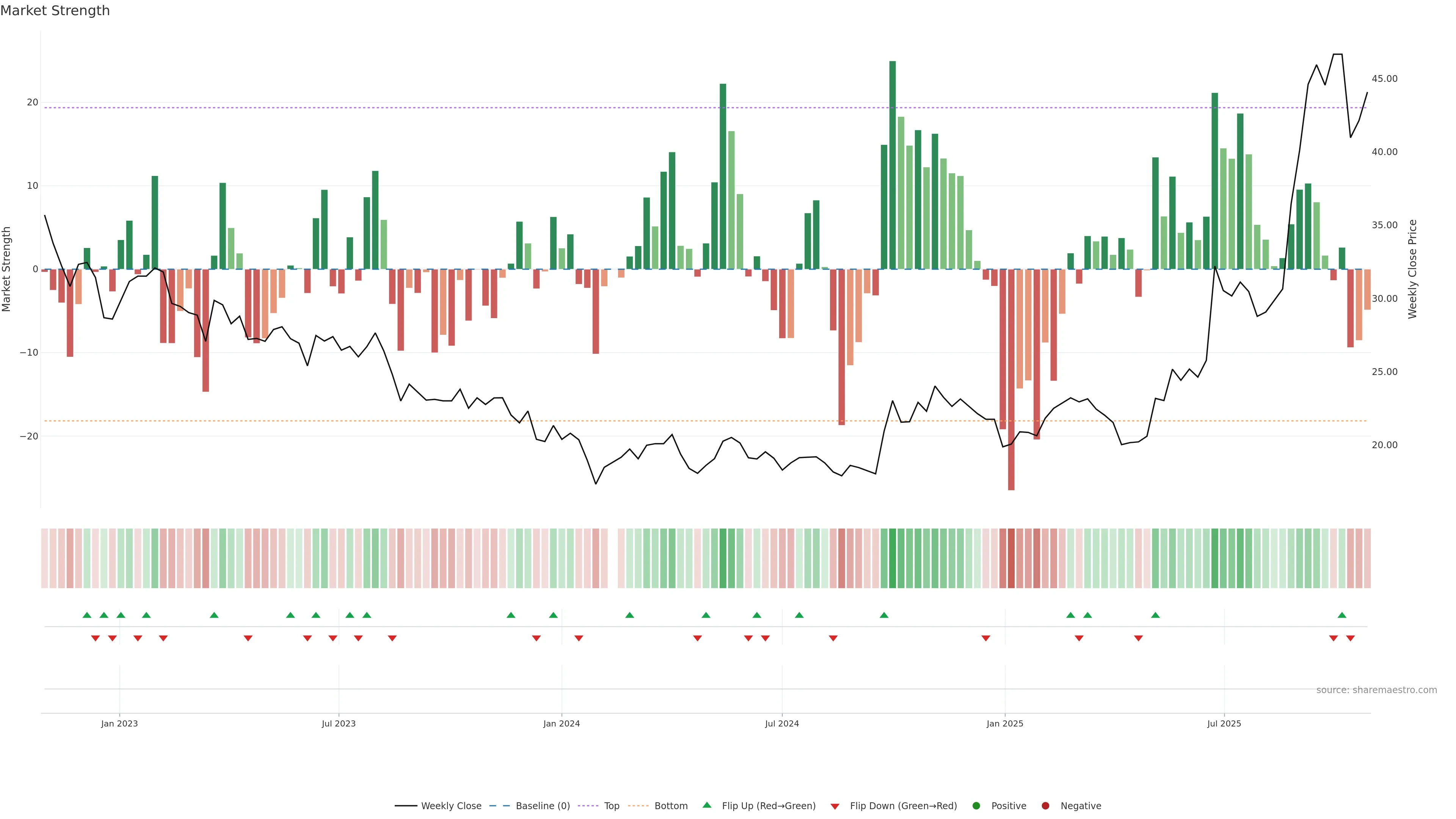The height and width of the screenshot is (819, 1456).
Task: Click the Market Strength chart title
Action: (x=55, y=11)
